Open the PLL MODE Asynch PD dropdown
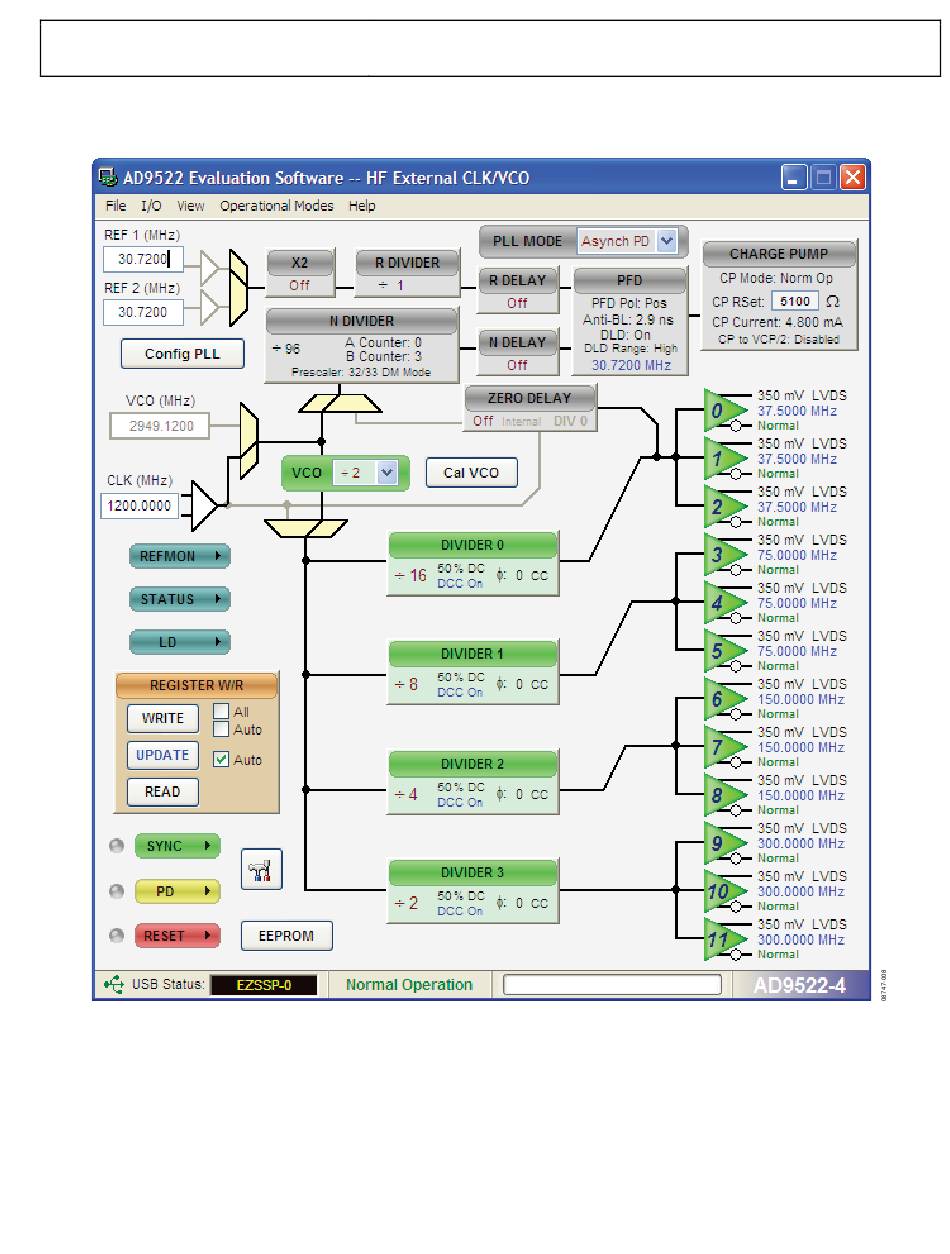 tap(668, 241)
